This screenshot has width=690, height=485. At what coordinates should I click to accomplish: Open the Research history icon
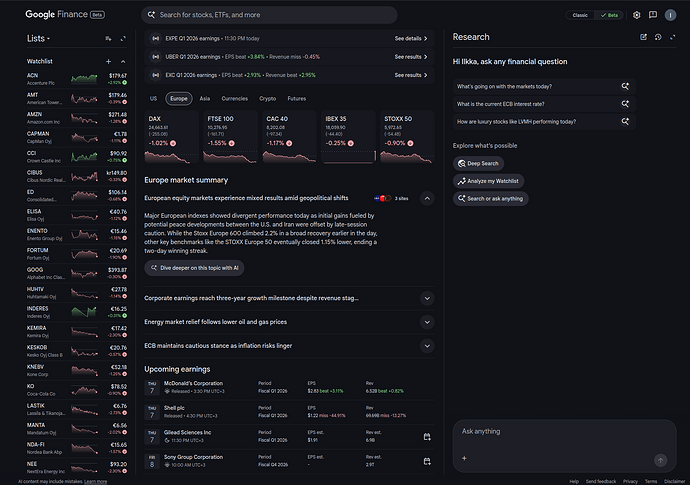tap(658, 37)
